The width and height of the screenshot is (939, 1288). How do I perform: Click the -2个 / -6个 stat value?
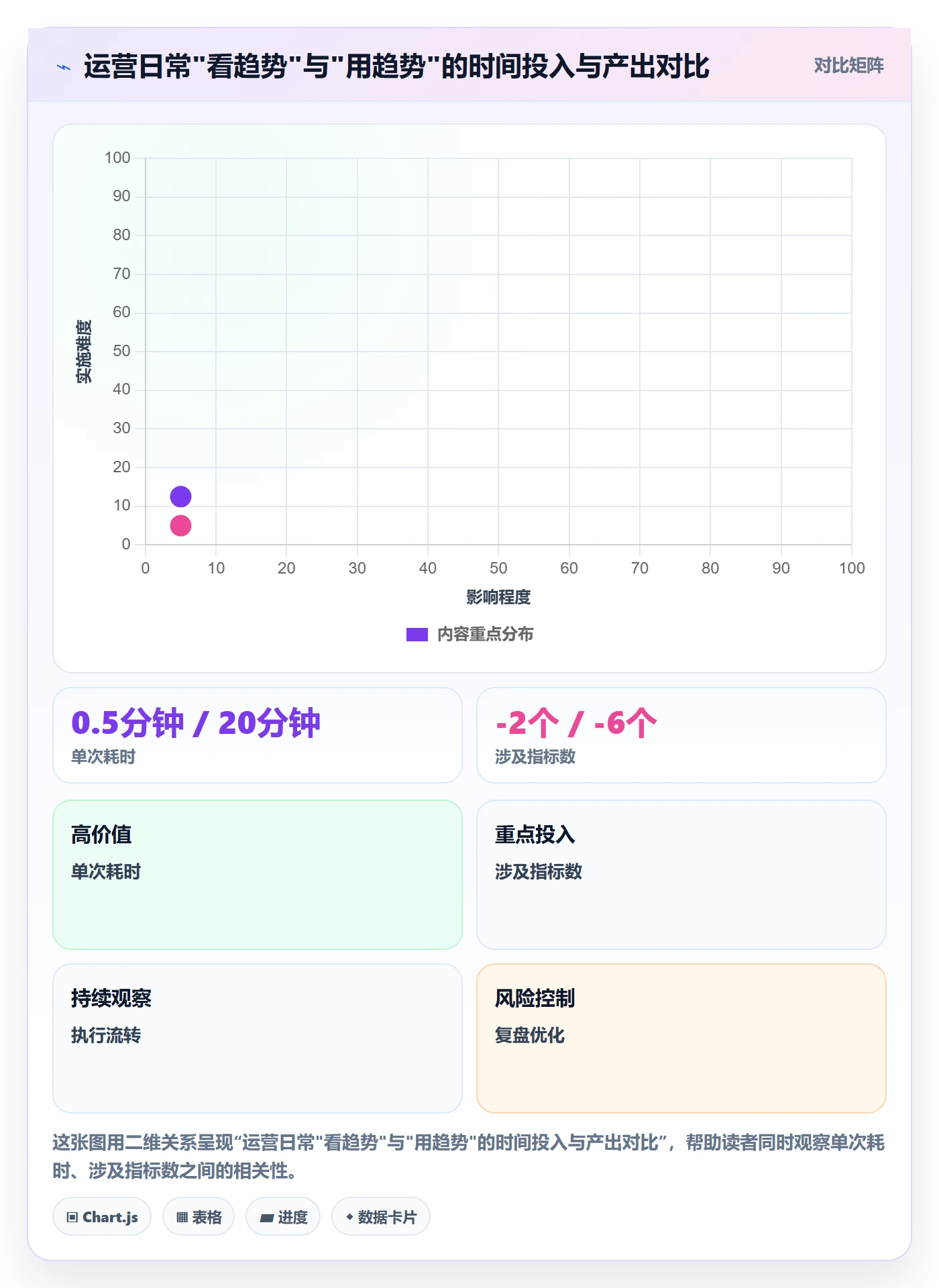tap(576, 722)
